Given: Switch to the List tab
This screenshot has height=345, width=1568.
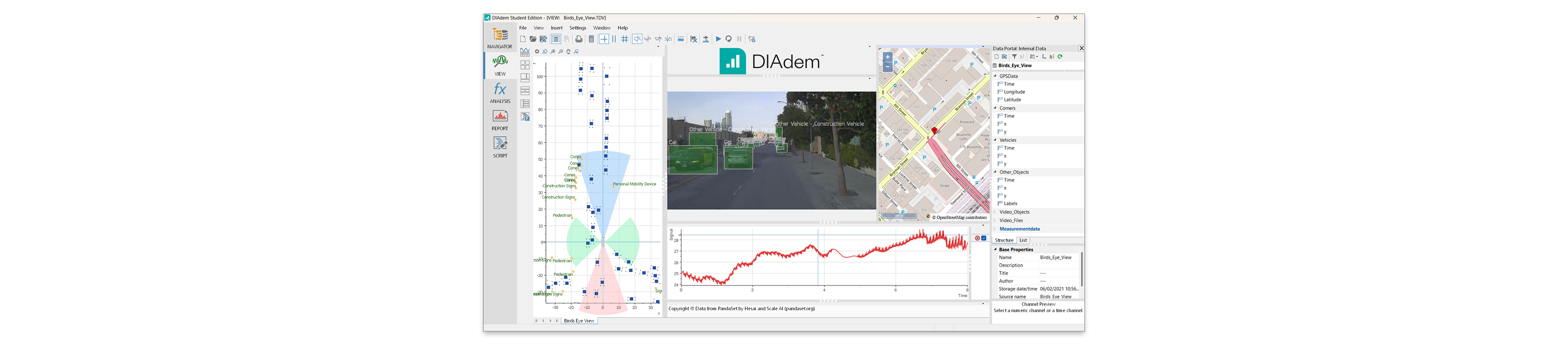Looking at the screenshot, I should point(1023,240).
